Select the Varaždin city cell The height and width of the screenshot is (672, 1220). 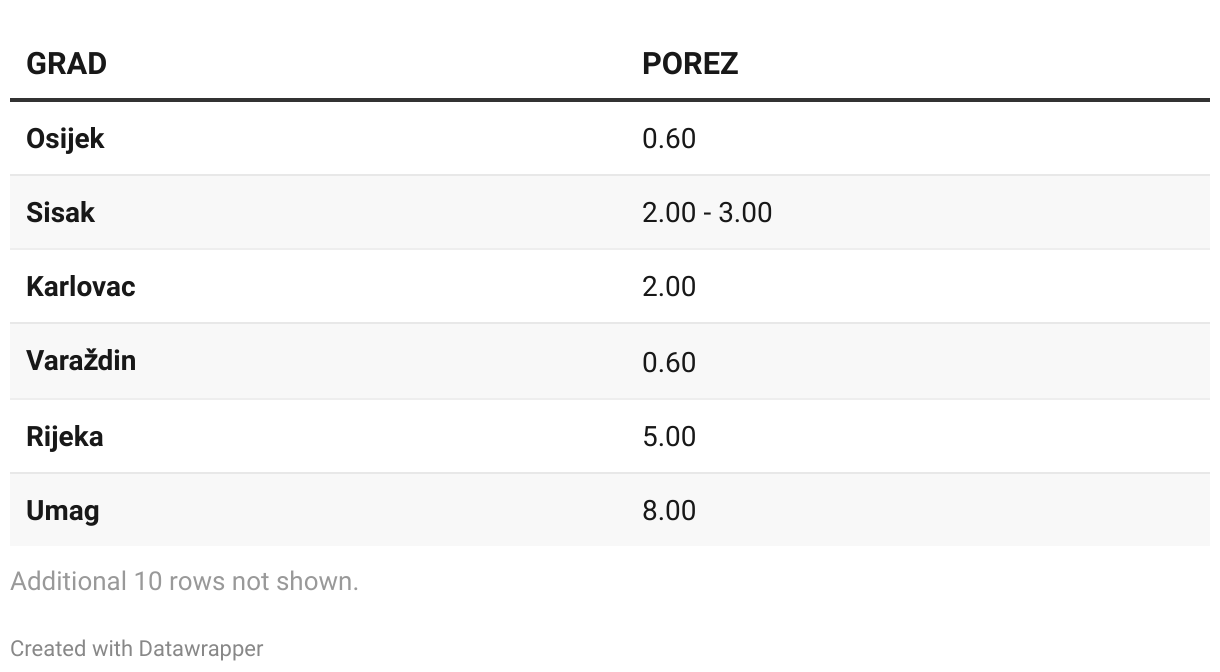(x=80, y=360)
